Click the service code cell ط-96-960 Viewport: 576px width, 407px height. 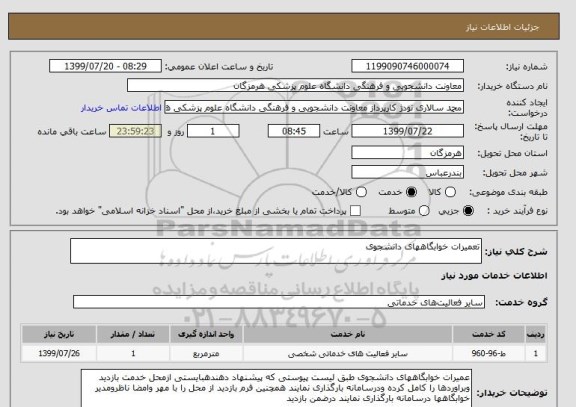[x=489, y=353]
